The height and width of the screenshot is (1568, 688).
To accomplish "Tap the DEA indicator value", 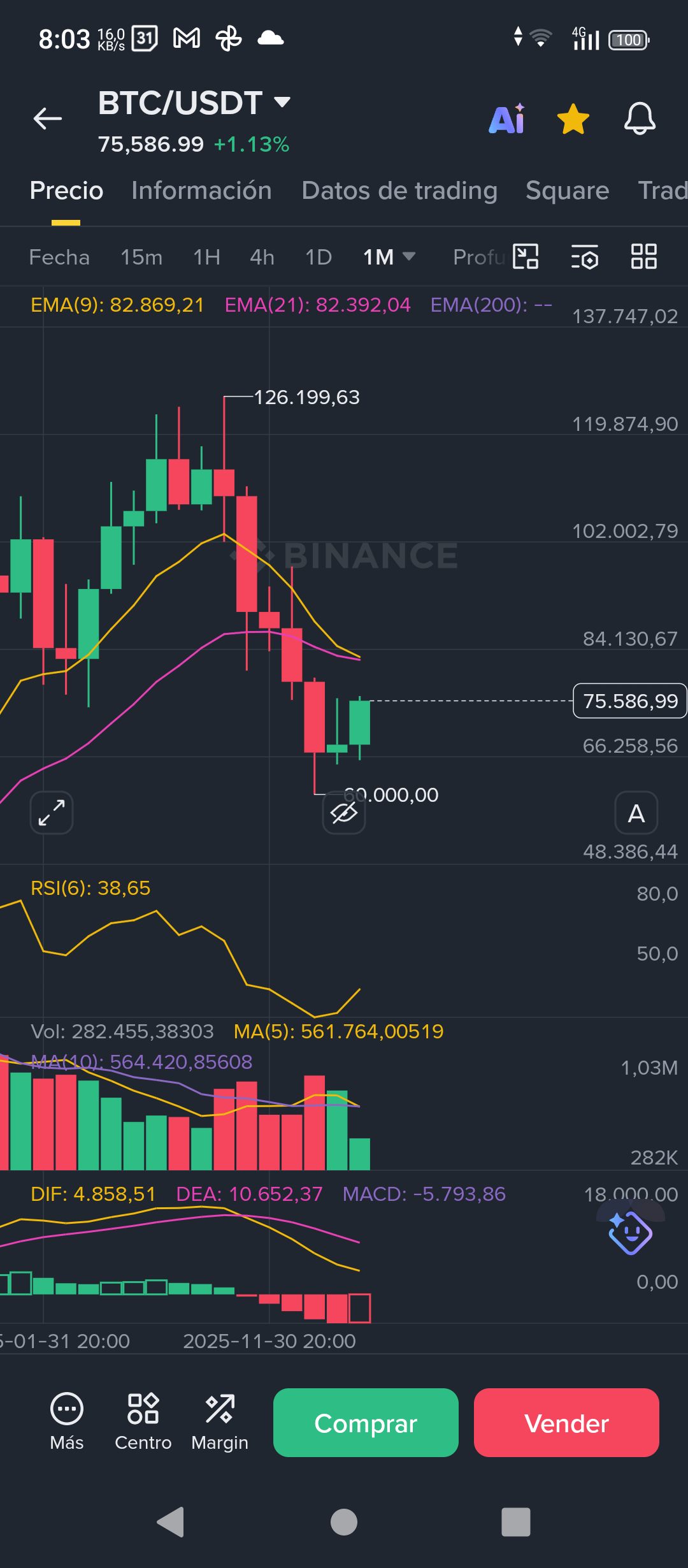I will [x=249, y=1194].
